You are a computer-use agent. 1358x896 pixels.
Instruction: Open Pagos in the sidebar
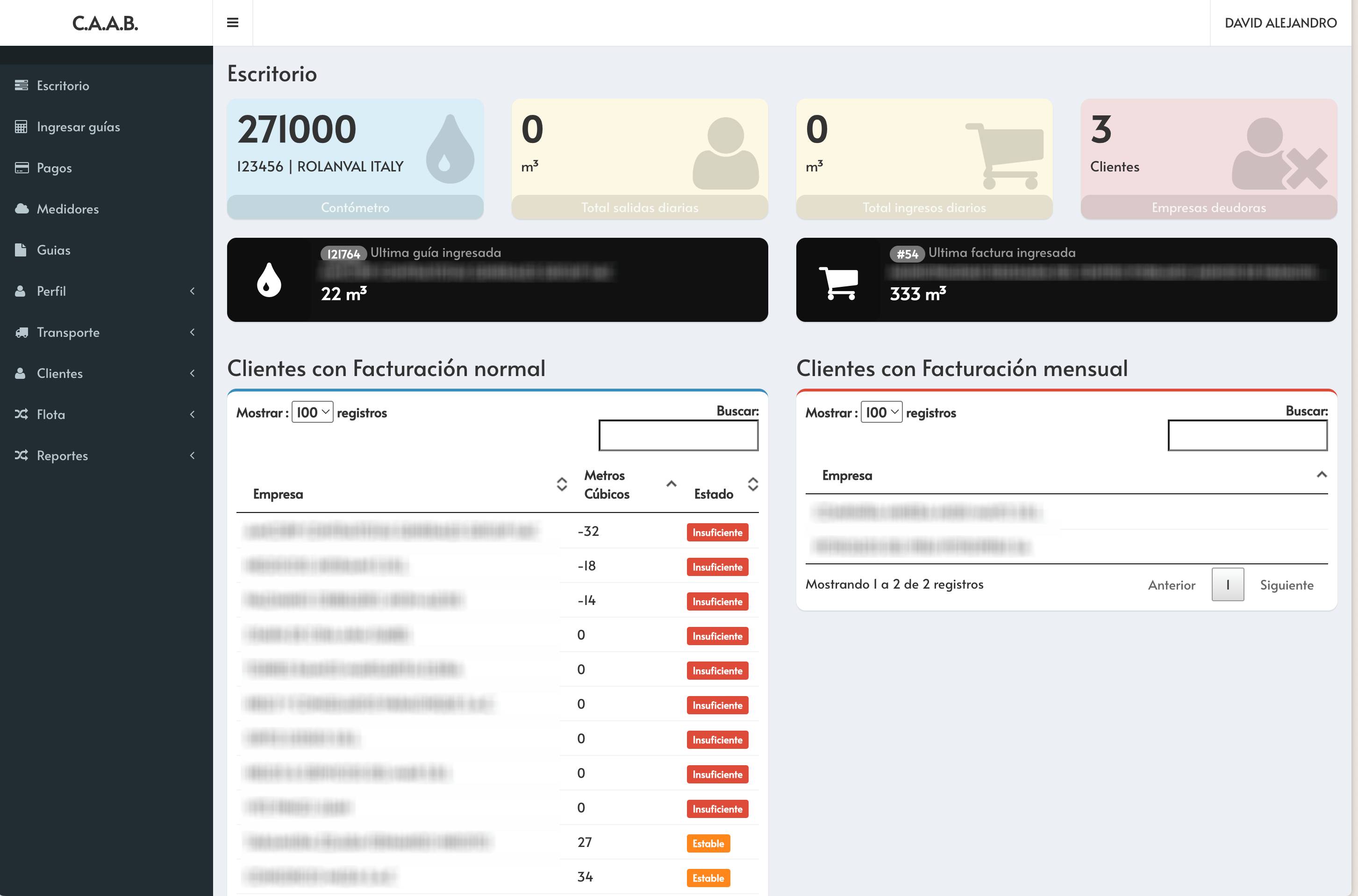point(106,167)
